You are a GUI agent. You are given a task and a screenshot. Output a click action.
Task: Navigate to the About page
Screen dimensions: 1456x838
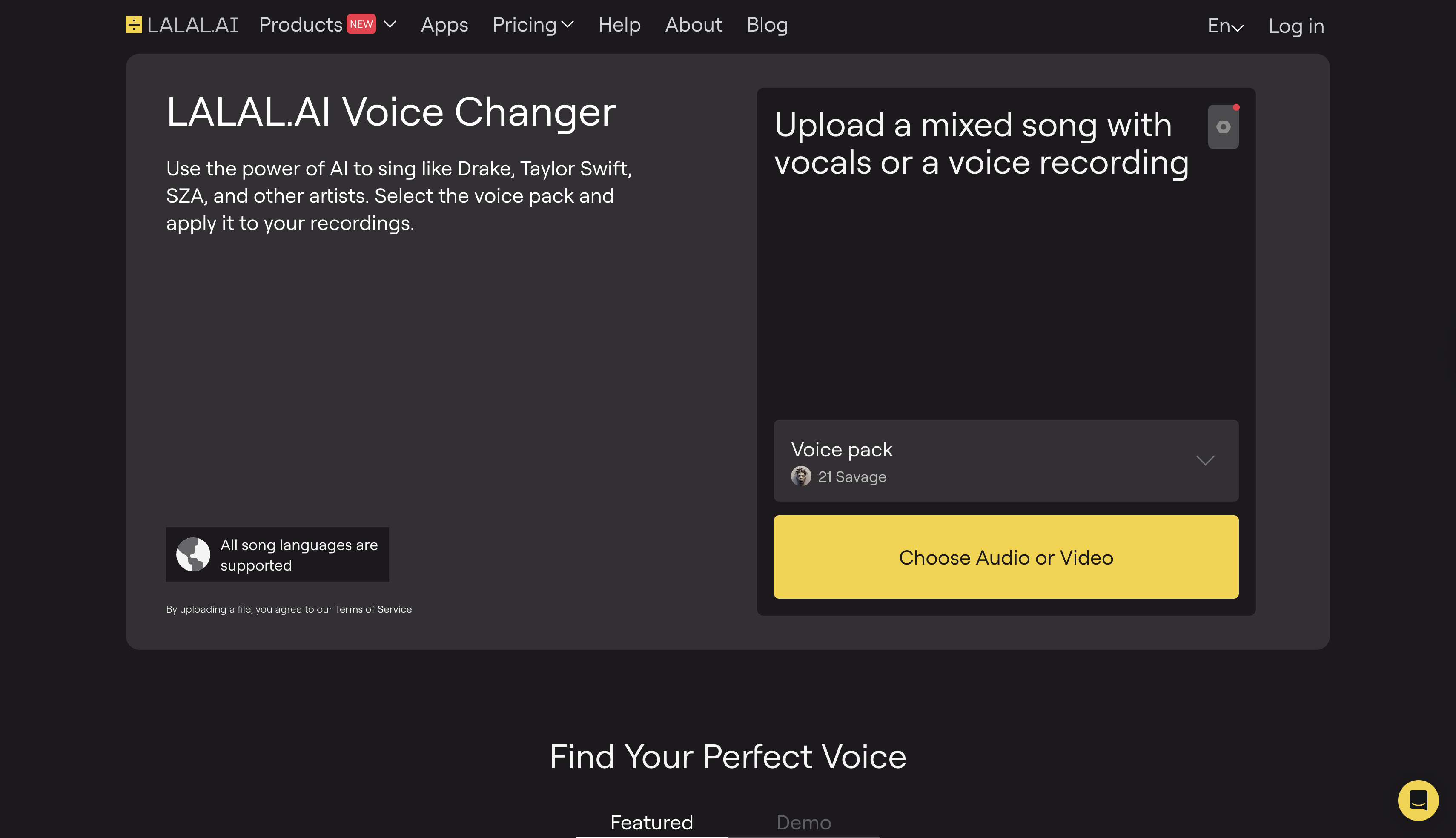pyautogui.click(x=693, y=25)
